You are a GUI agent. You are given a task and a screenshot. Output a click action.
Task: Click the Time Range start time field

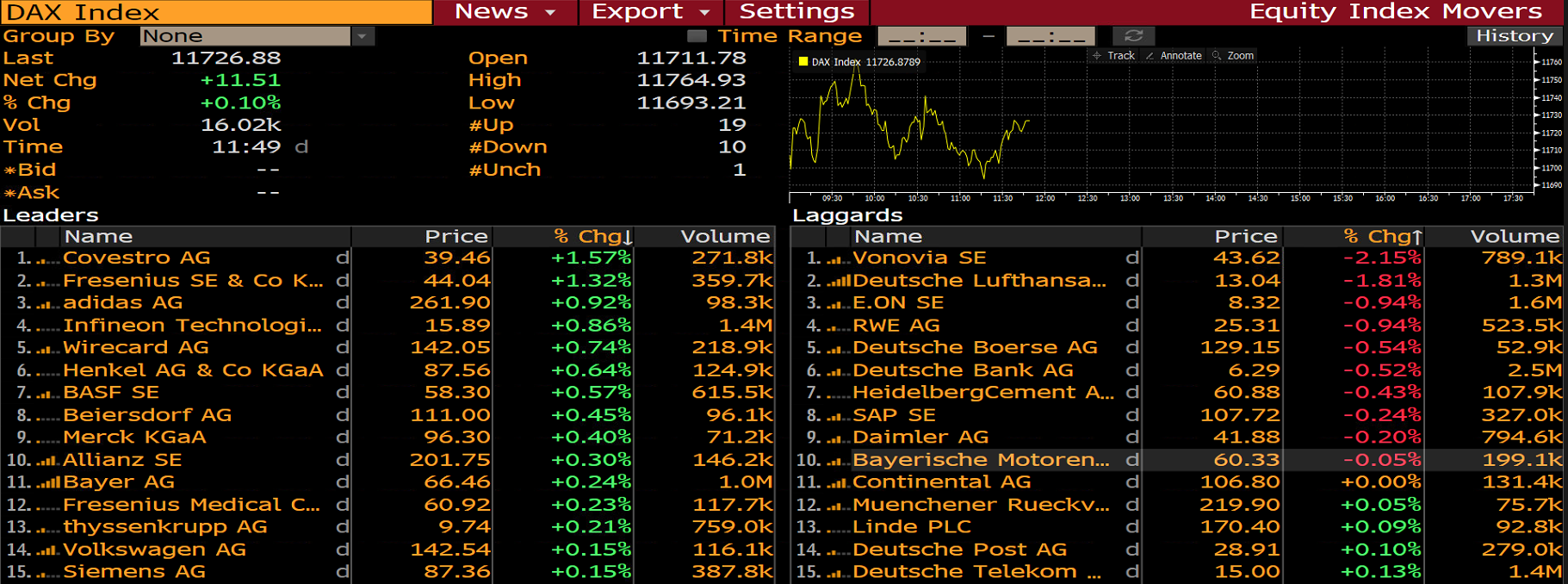[x=921, y=36]
